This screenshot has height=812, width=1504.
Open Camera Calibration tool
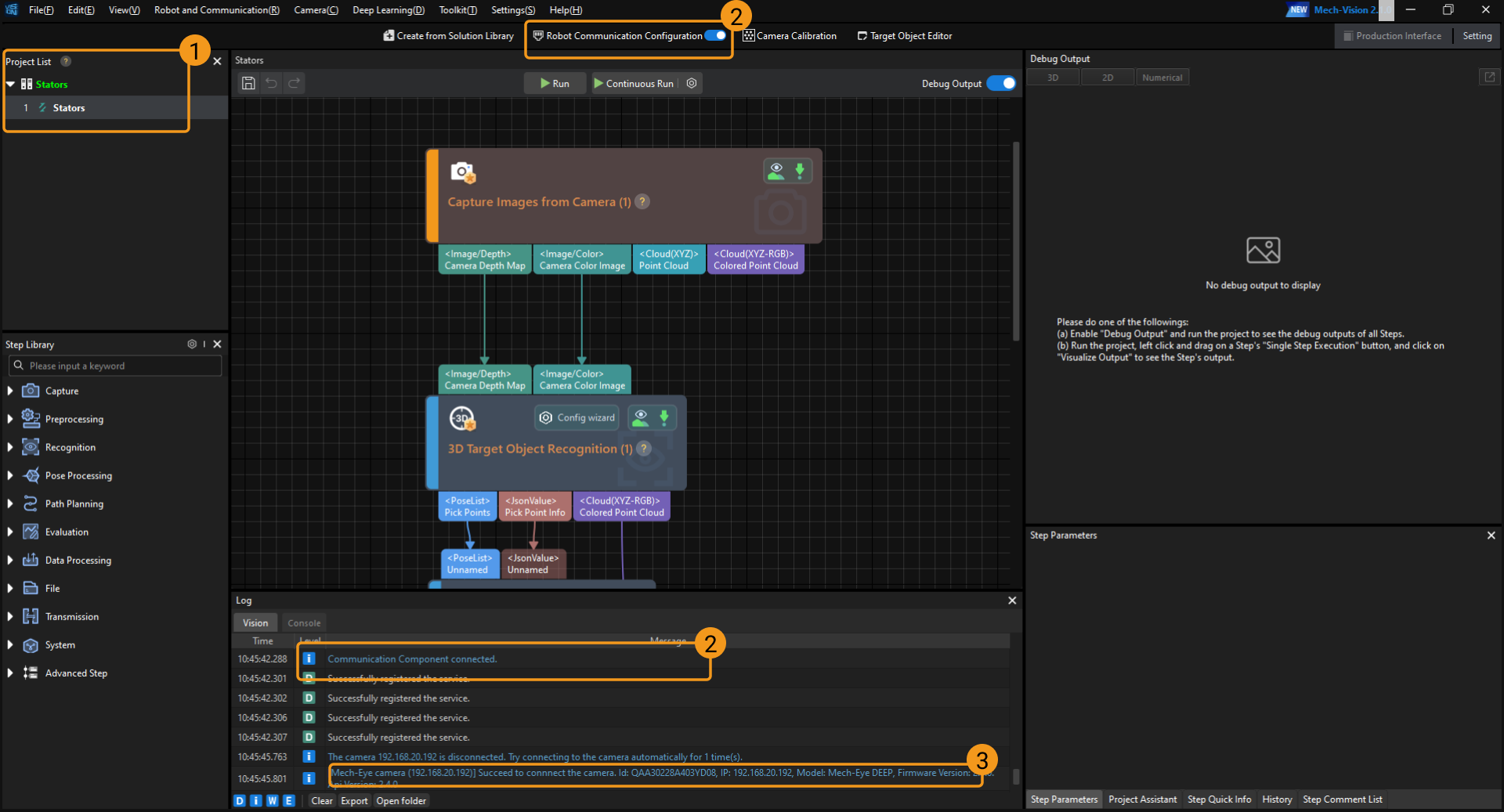coord(790,36)
